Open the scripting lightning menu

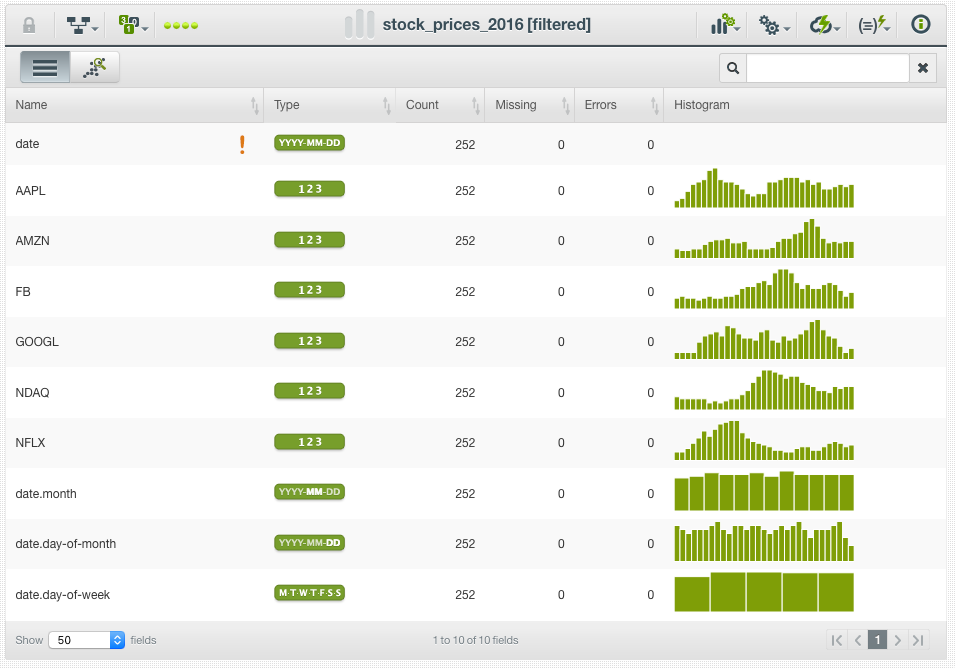click(873, 25)
